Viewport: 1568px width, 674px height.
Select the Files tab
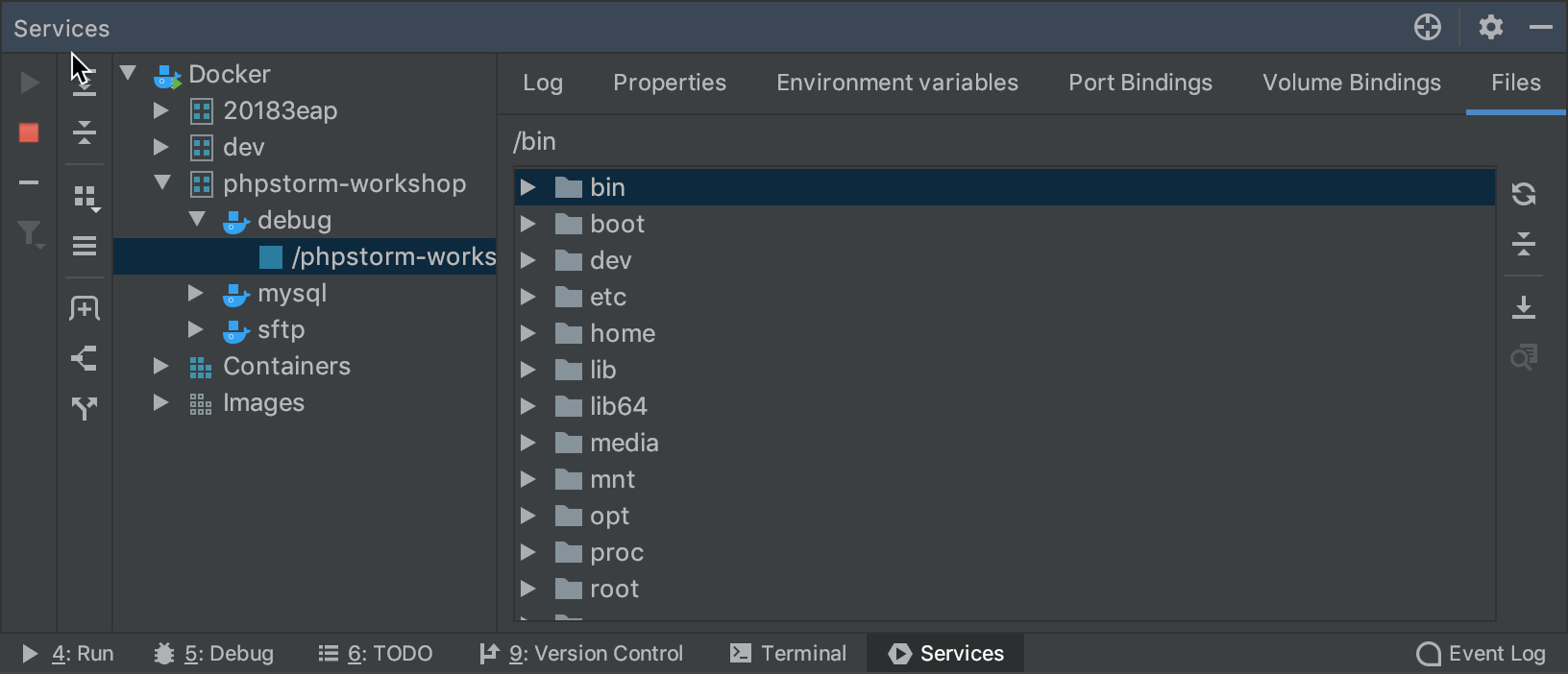tap(1516, 83)
